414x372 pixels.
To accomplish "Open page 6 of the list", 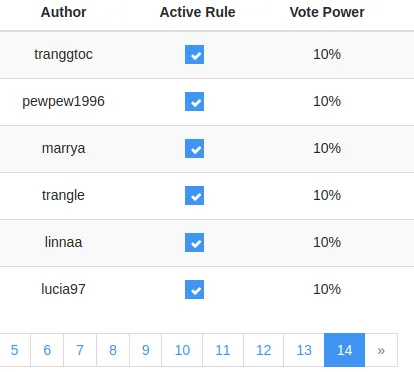I will pyautogui.click(x=47, y=350).
